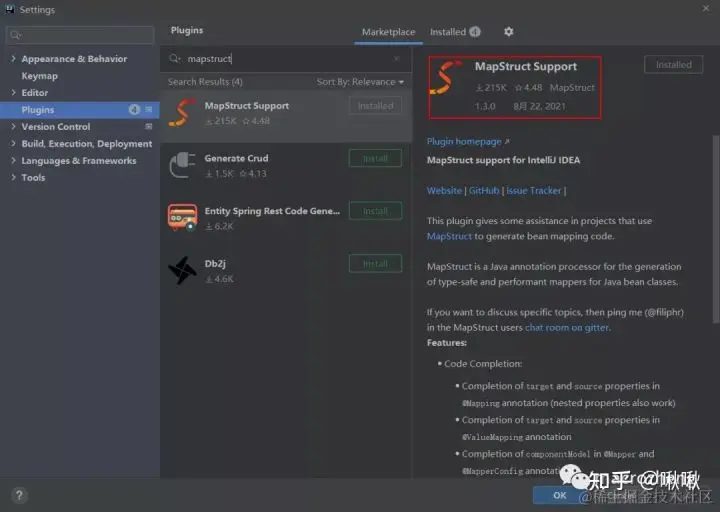This screenshot has width=720, height=512.
Task: Click Version Control project-level icon
Action: click(x=149, y=126)
